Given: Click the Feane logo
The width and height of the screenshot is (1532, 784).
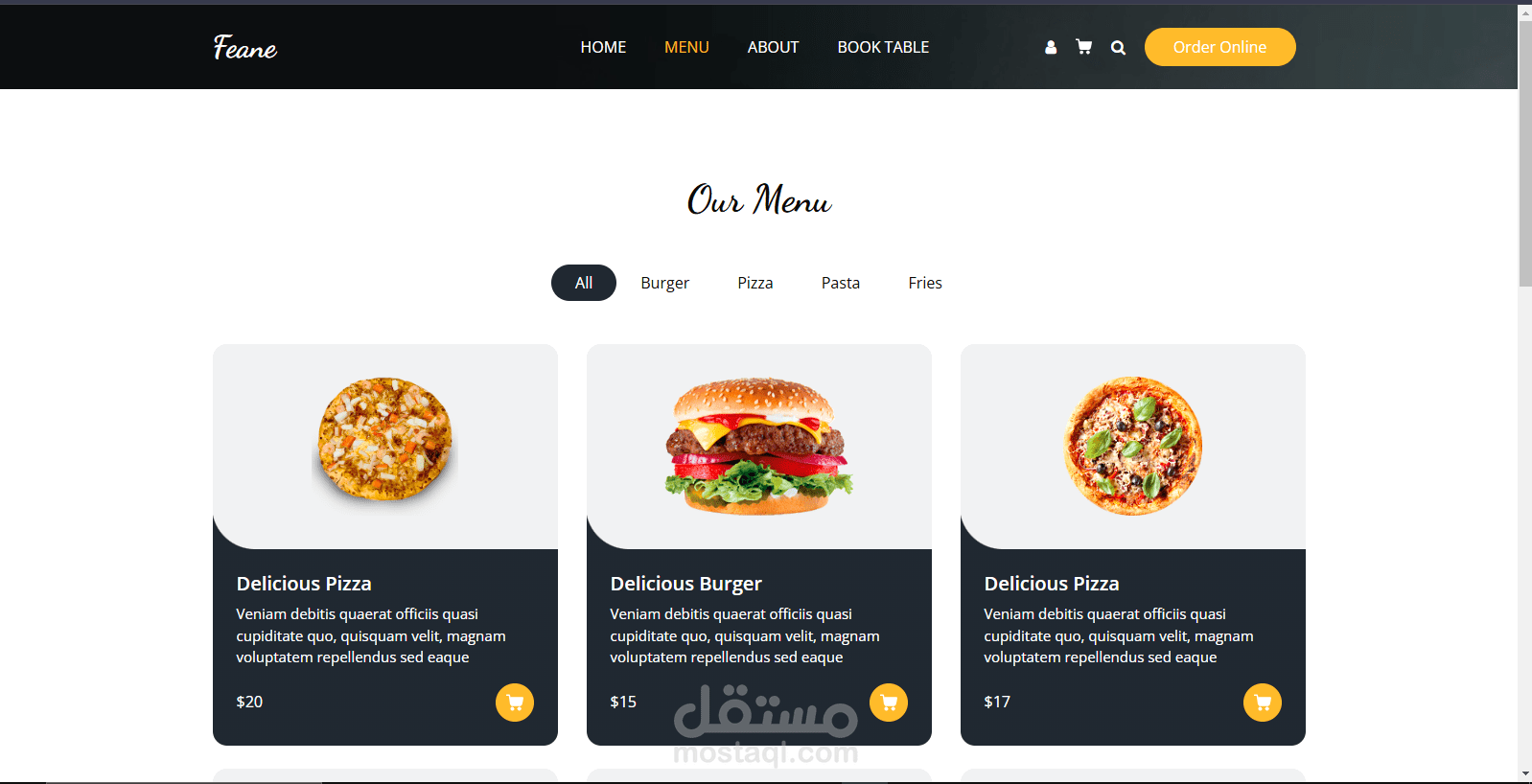Looking at the screenshot, I should [x=245, y=47].
